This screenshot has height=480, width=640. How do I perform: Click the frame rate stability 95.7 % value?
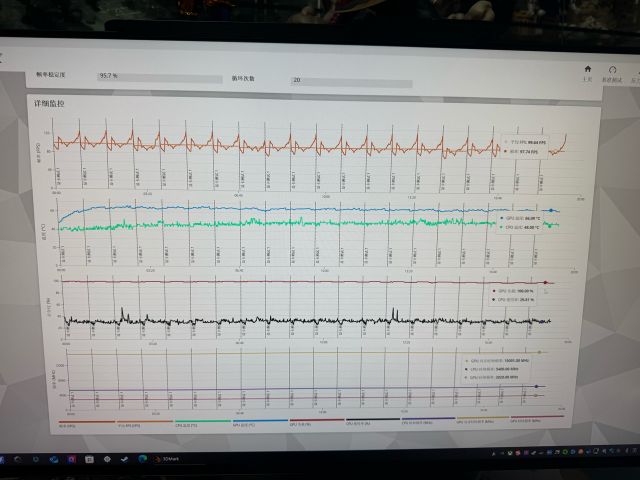[108, 76]
